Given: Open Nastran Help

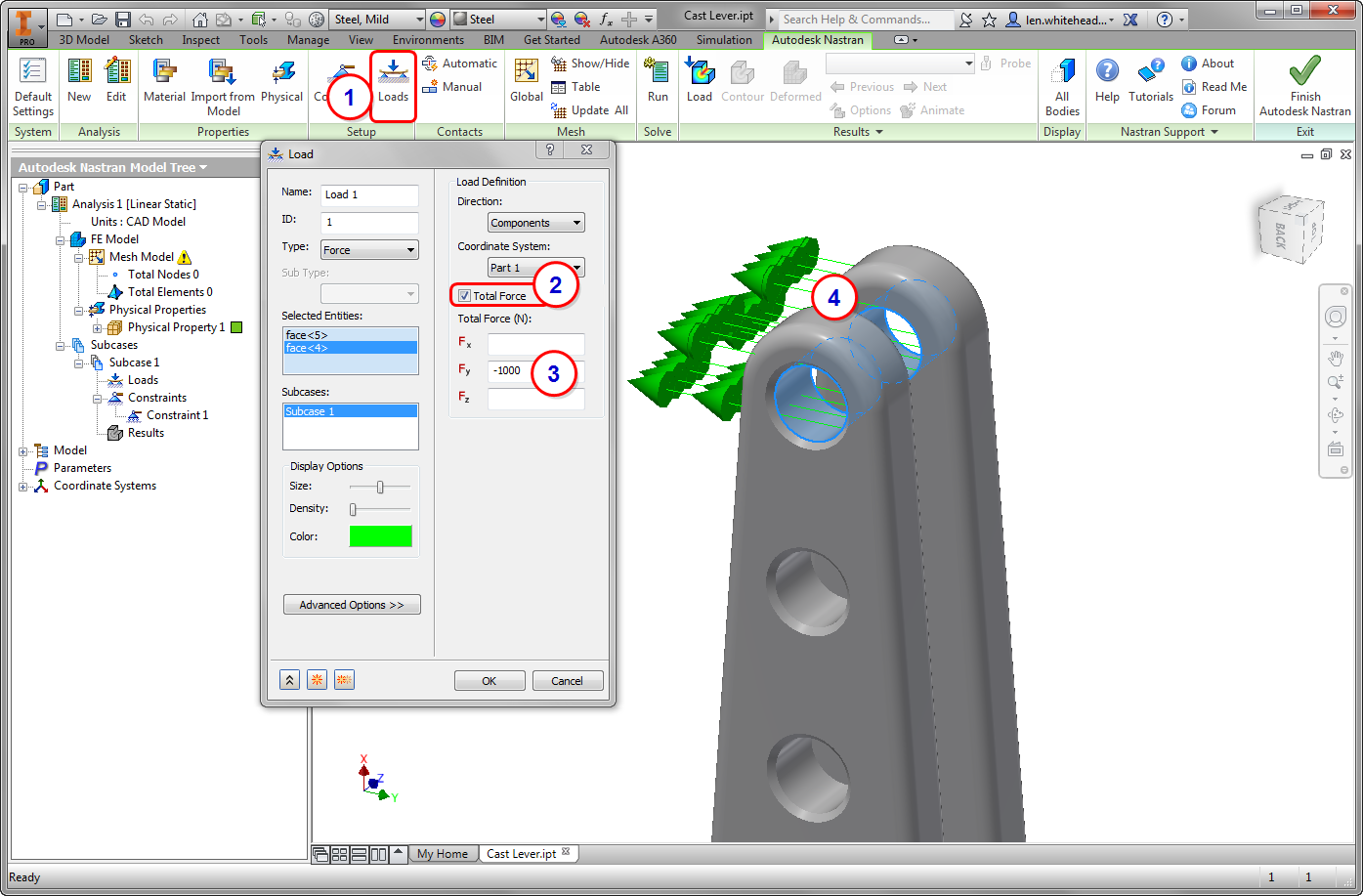Looking at the screenshot, I should 1107,80.
